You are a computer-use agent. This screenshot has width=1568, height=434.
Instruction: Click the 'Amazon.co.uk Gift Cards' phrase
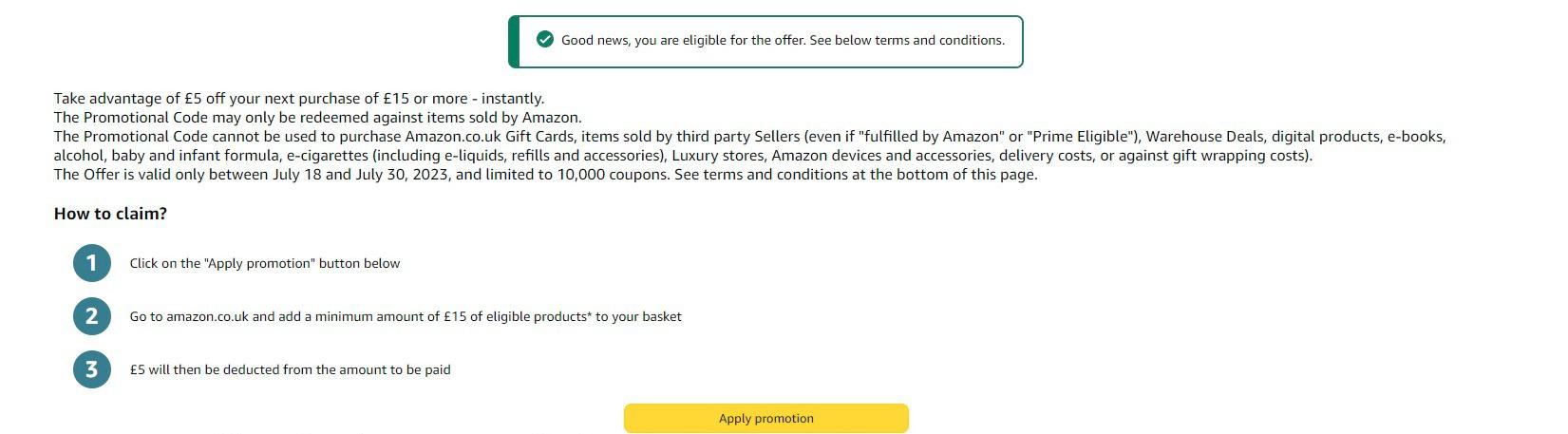[490, 137]
